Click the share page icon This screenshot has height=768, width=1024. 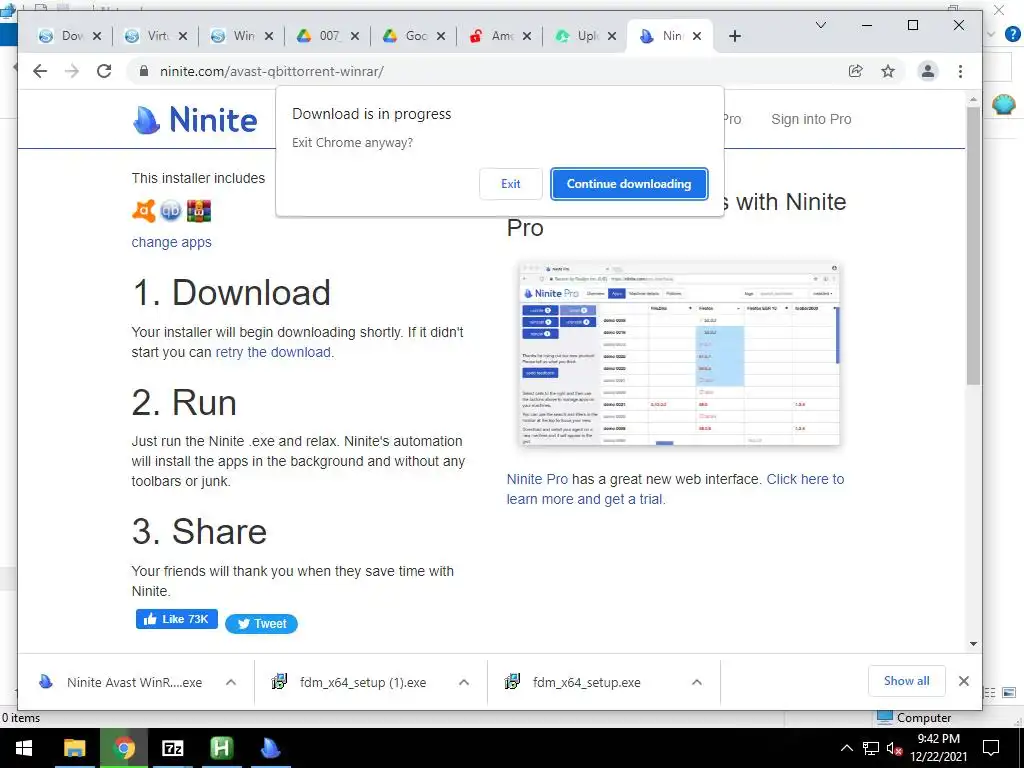click(856, 71)
